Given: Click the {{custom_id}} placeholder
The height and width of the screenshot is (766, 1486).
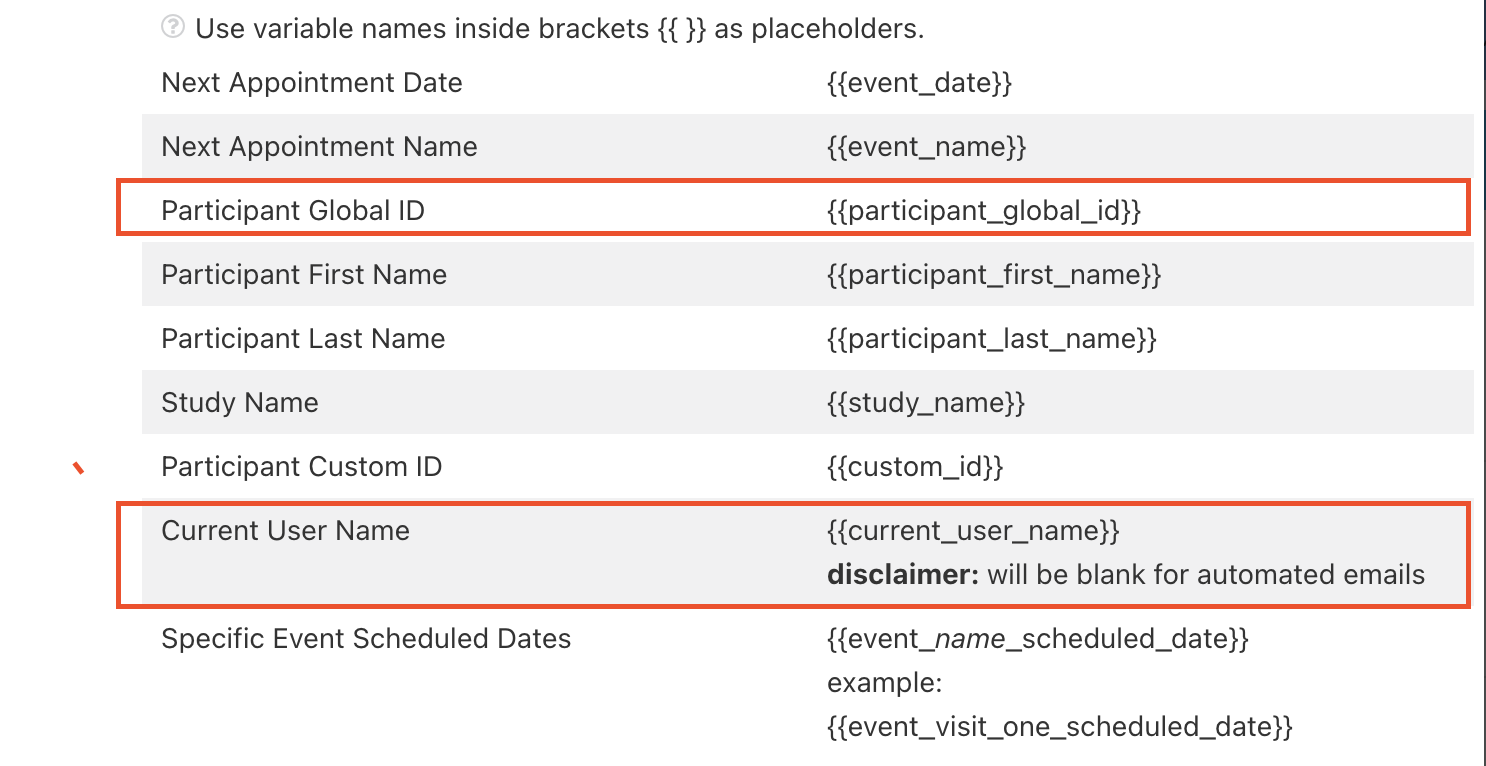Looking at the screenshot, I should click(x=915, y=467).
